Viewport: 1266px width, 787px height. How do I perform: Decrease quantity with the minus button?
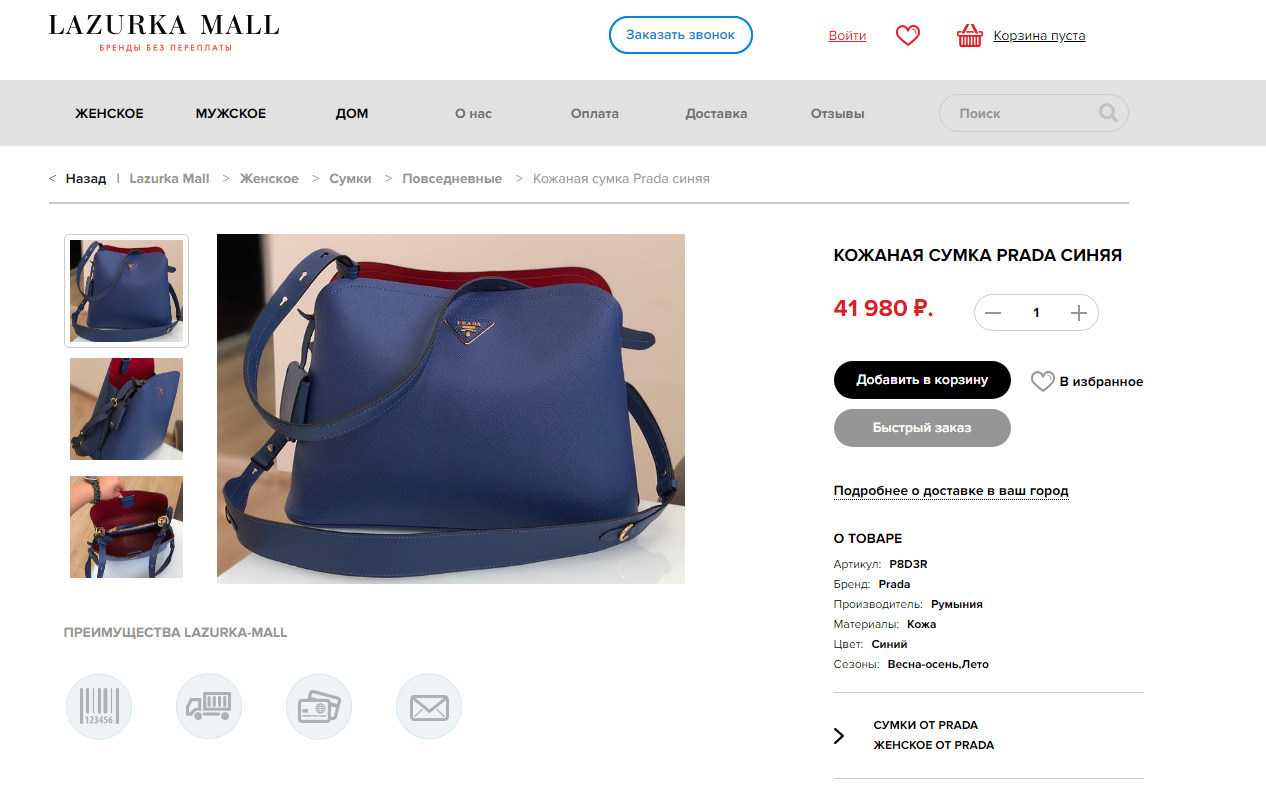pyautogui.click(x=992, y=313)
